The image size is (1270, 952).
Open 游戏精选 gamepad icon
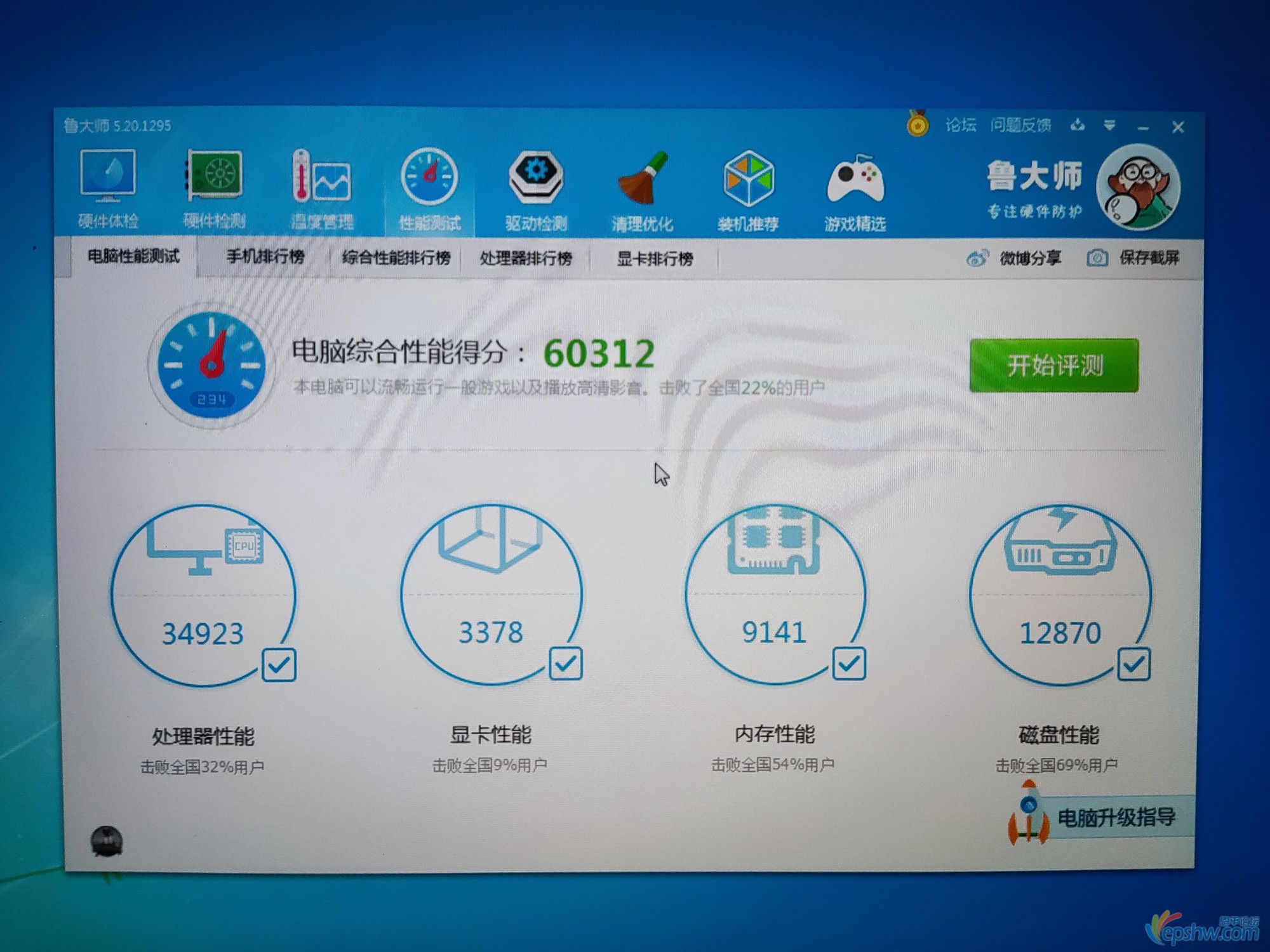[x=855, y=180]
